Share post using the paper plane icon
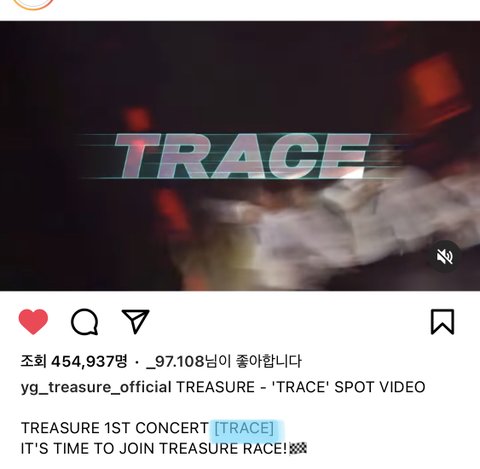This screenshot has height=469, width=480. (x=135, y=321)
